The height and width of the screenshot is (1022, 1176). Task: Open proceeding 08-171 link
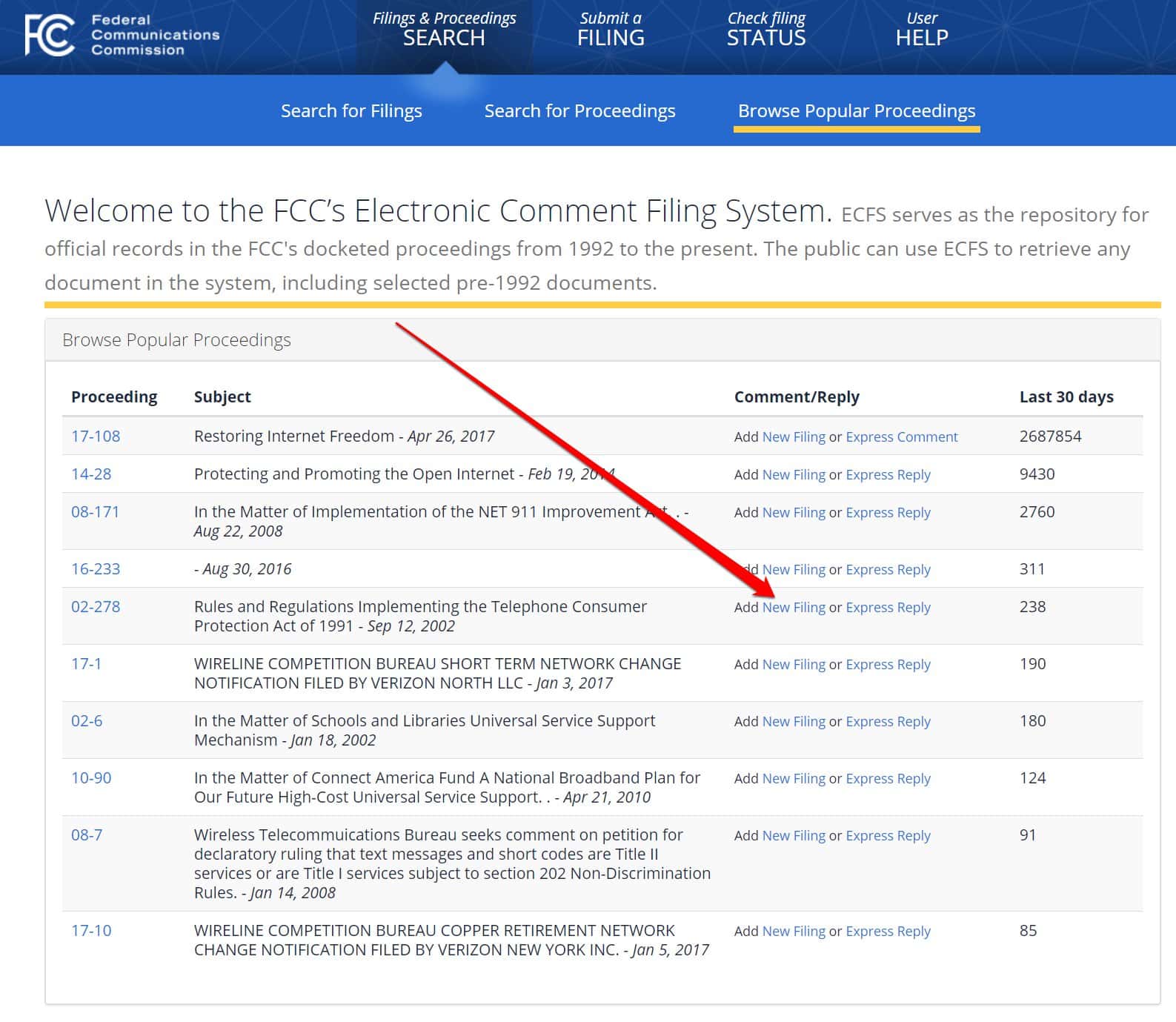coord(95,512)
